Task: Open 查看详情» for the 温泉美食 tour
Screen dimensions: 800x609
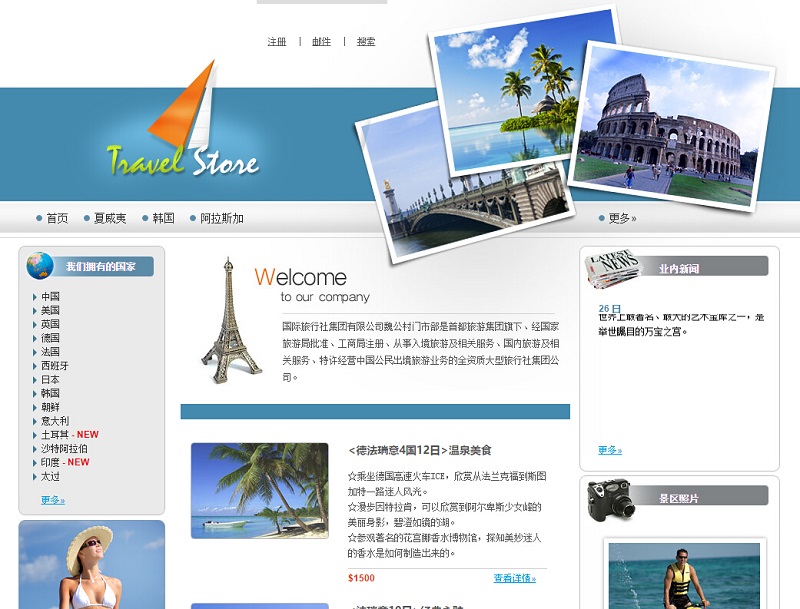Action: [x=516, y=579]
